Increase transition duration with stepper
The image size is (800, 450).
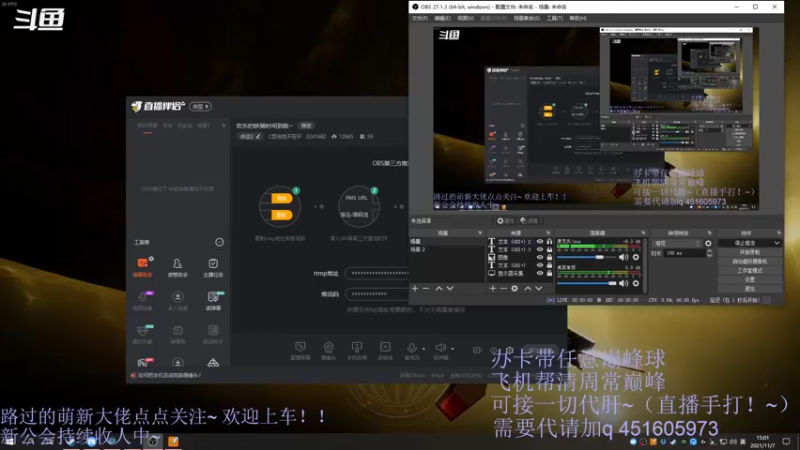pos(709,251)
